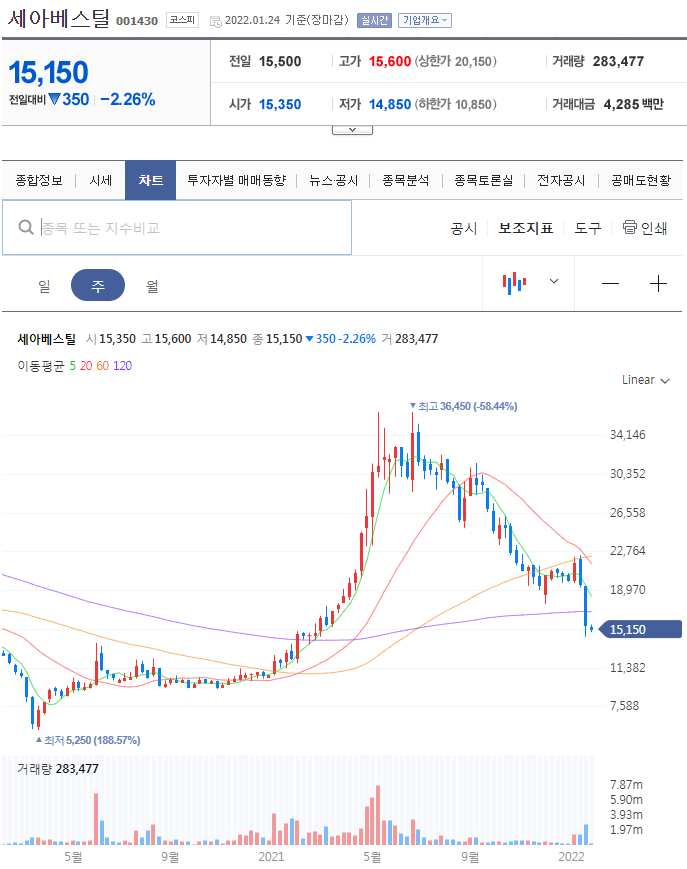Open the 보조지표 indicators menu

point(526,228)
